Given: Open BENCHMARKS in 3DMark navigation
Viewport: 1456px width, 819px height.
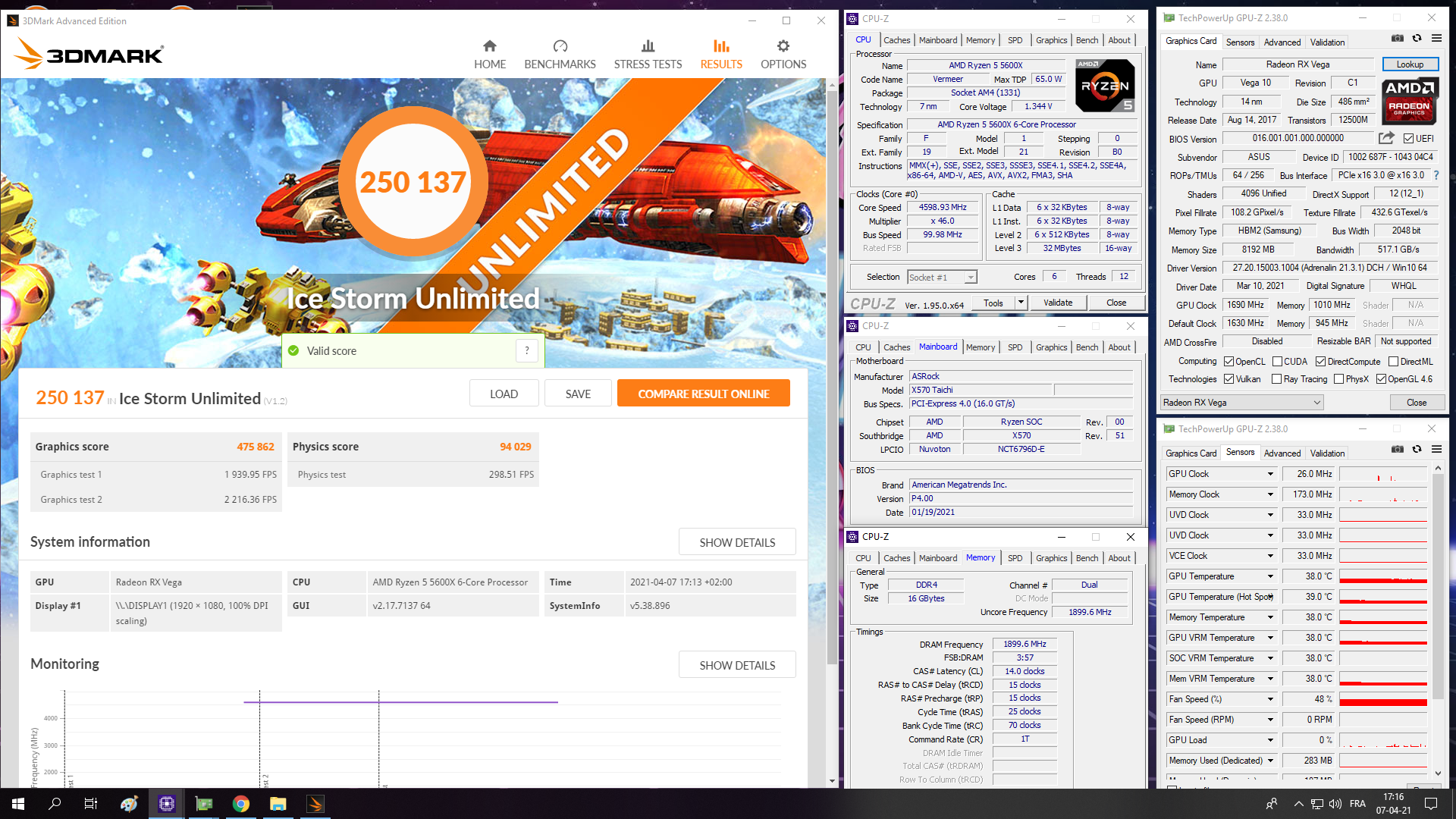Looking at the screenshot, I should pyautogui.click(x=560, y=55).
